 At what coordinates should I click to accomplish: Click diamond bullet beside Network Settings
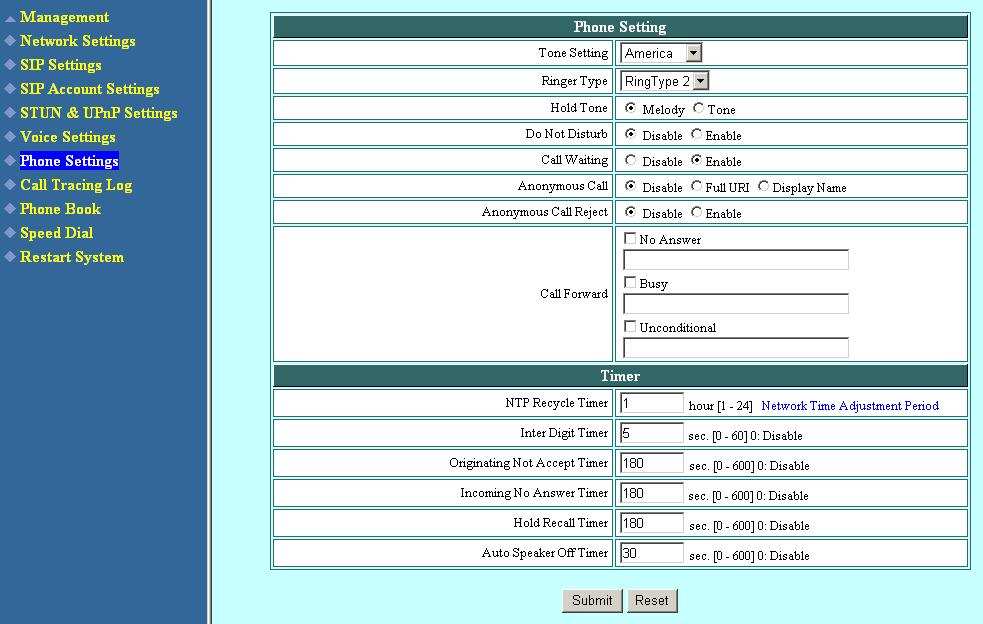coord(10,40)
